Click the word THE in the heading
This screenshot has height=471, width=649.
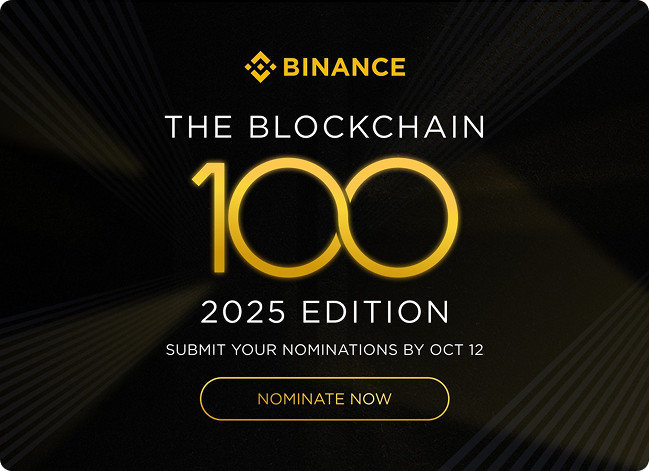[x=198, y=127]
